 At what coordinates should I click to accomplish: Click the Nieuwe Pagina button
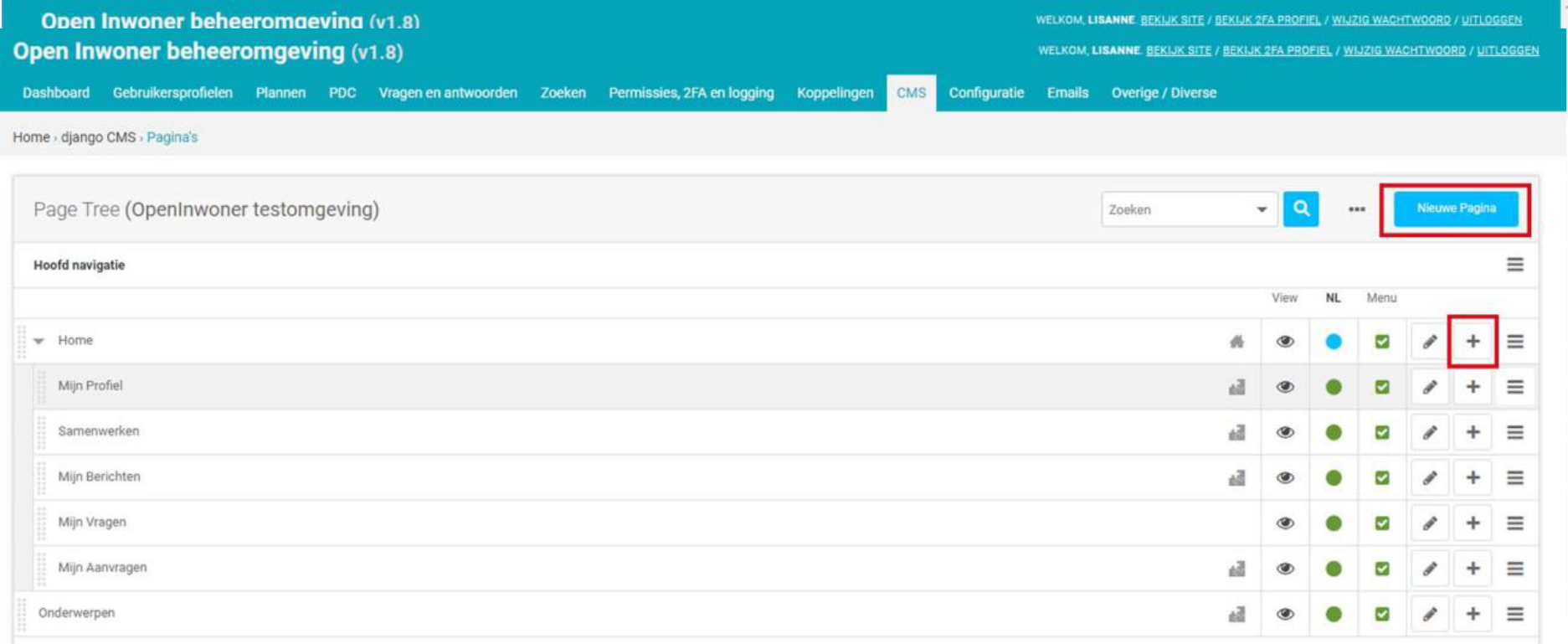1455,209
